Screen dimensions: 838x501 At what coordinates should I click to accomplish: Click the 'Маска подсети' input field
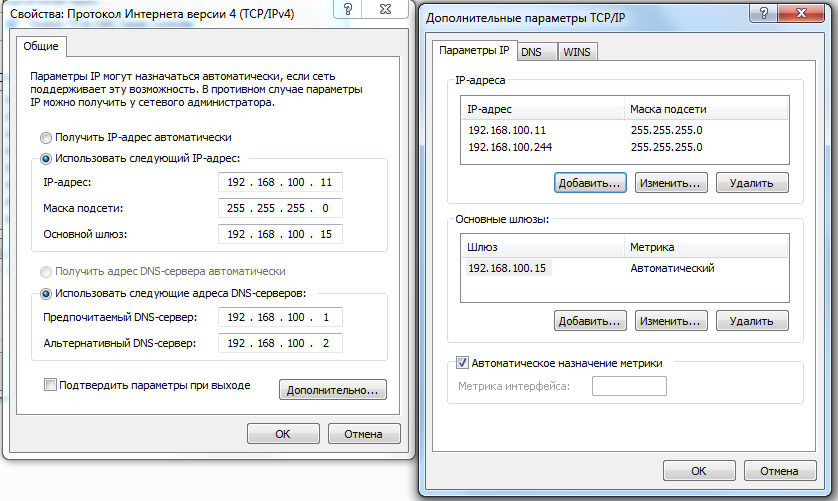pos(279,208)
